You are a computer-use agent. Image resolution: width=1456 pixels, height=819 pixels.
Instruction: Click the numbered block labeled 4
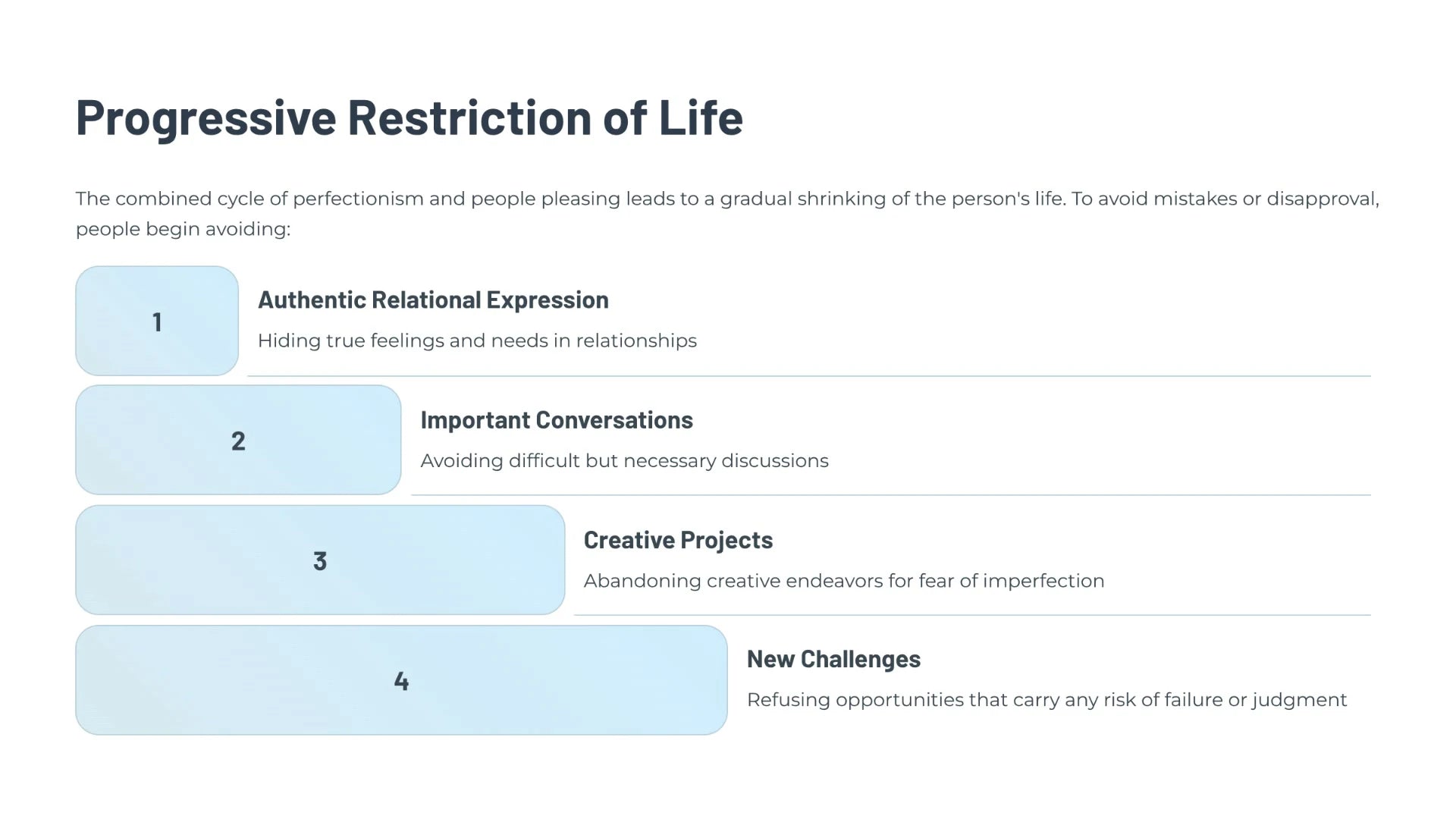point(401,679)
